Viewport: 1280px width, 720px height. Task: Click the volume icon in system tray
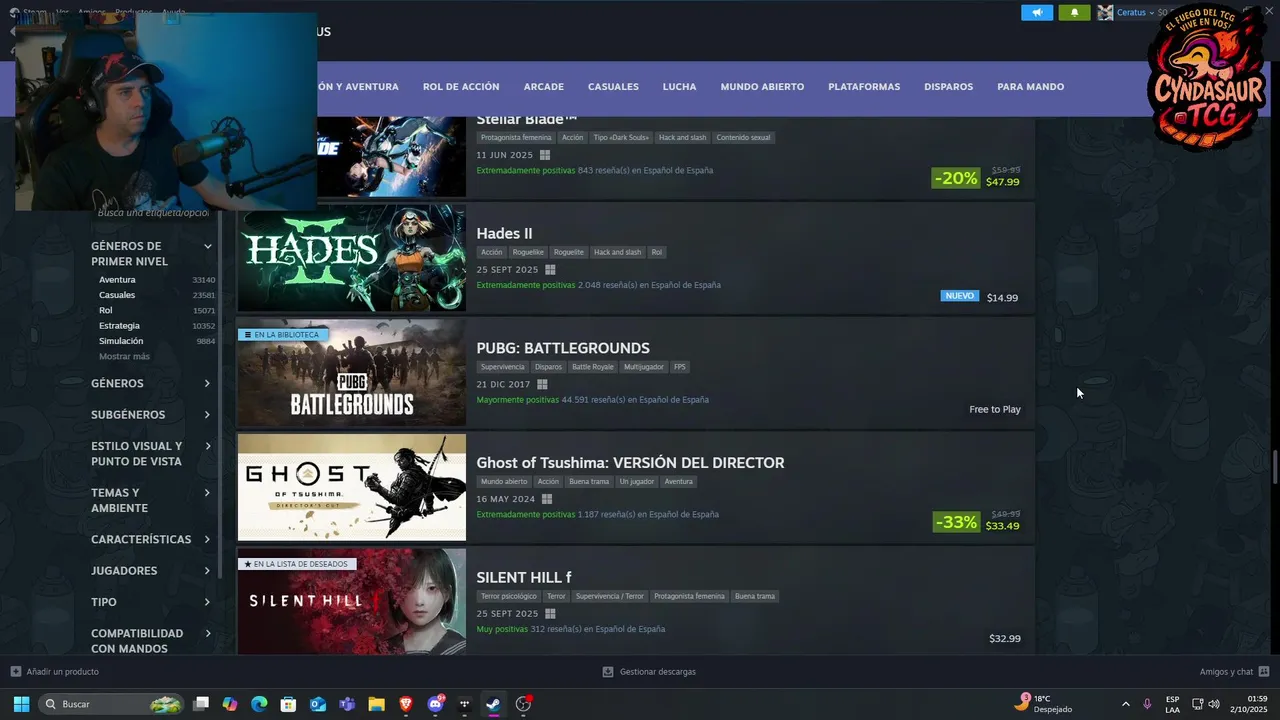click(1214, 704)
